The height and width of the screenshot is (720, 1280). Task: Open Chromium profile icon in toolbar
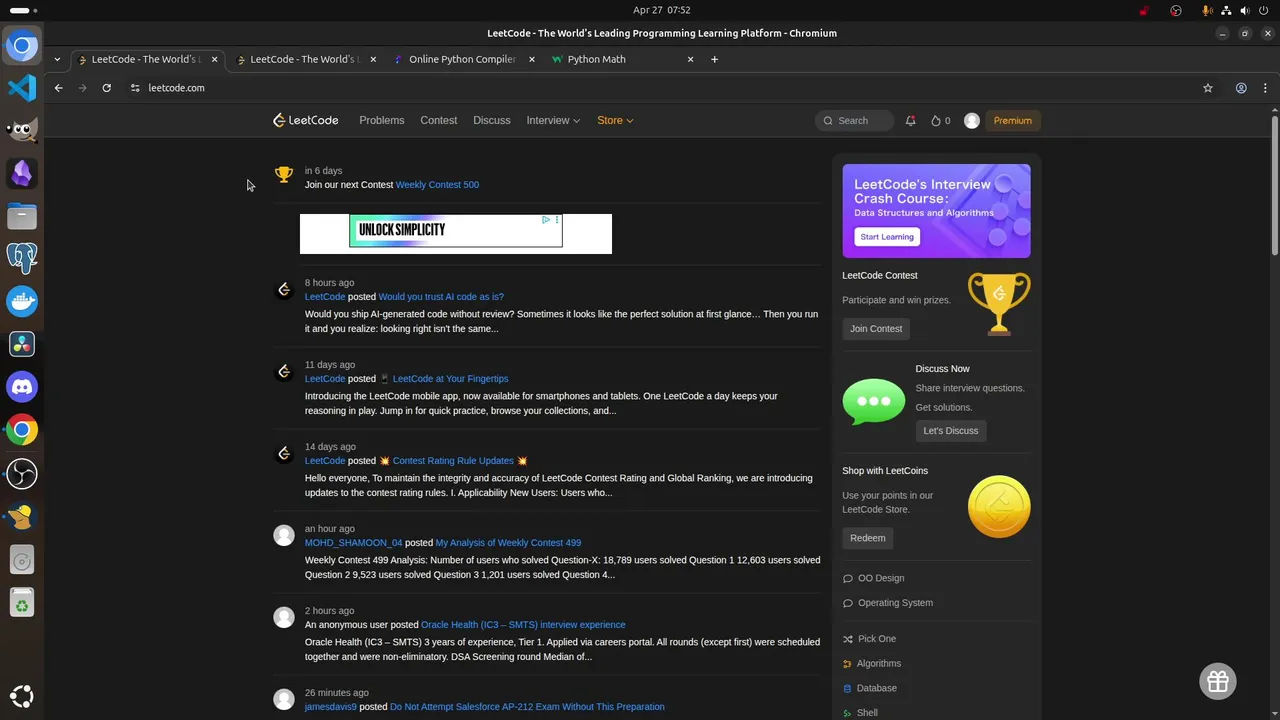point(1241,88)
